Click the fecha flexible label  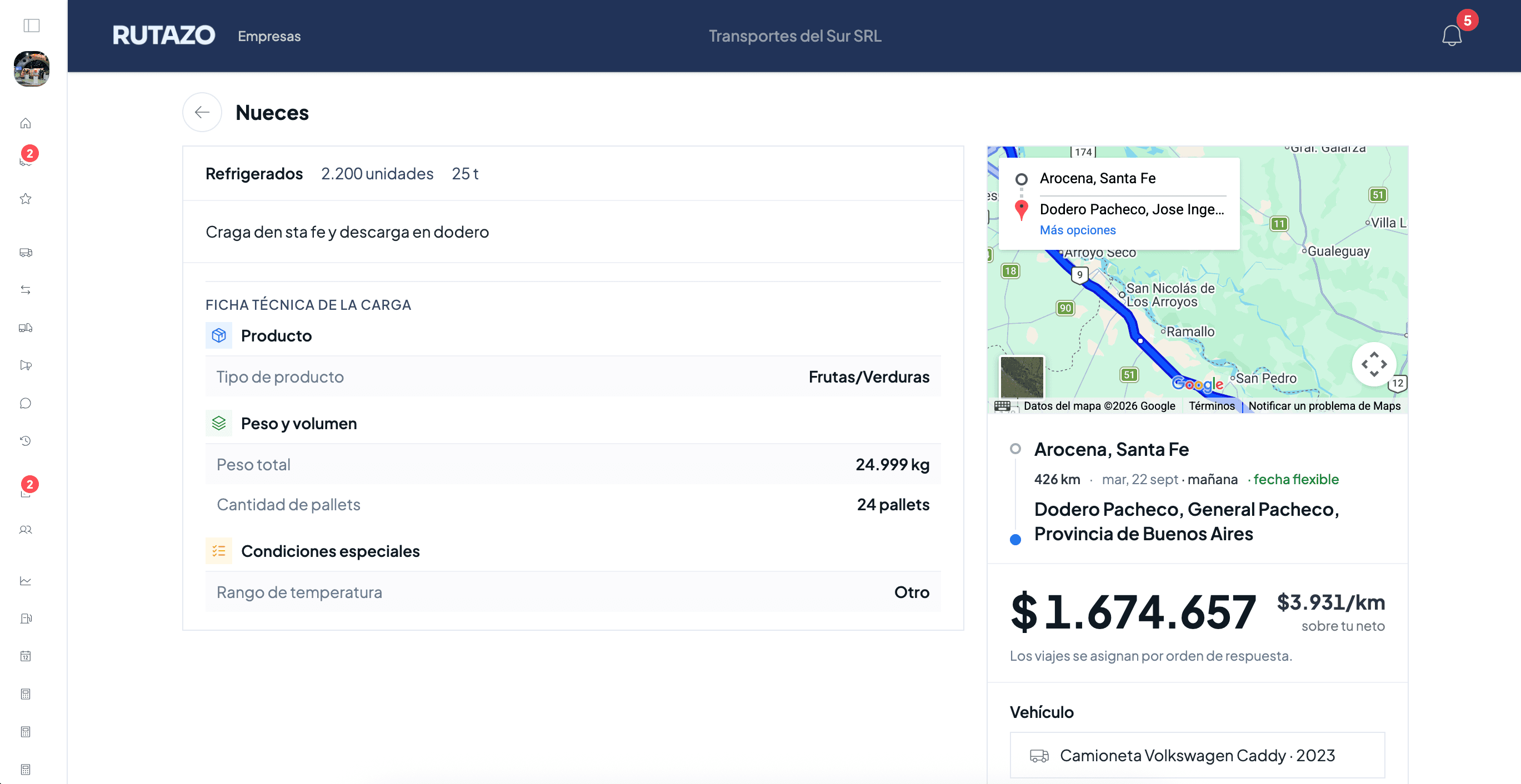(1296, 479)
